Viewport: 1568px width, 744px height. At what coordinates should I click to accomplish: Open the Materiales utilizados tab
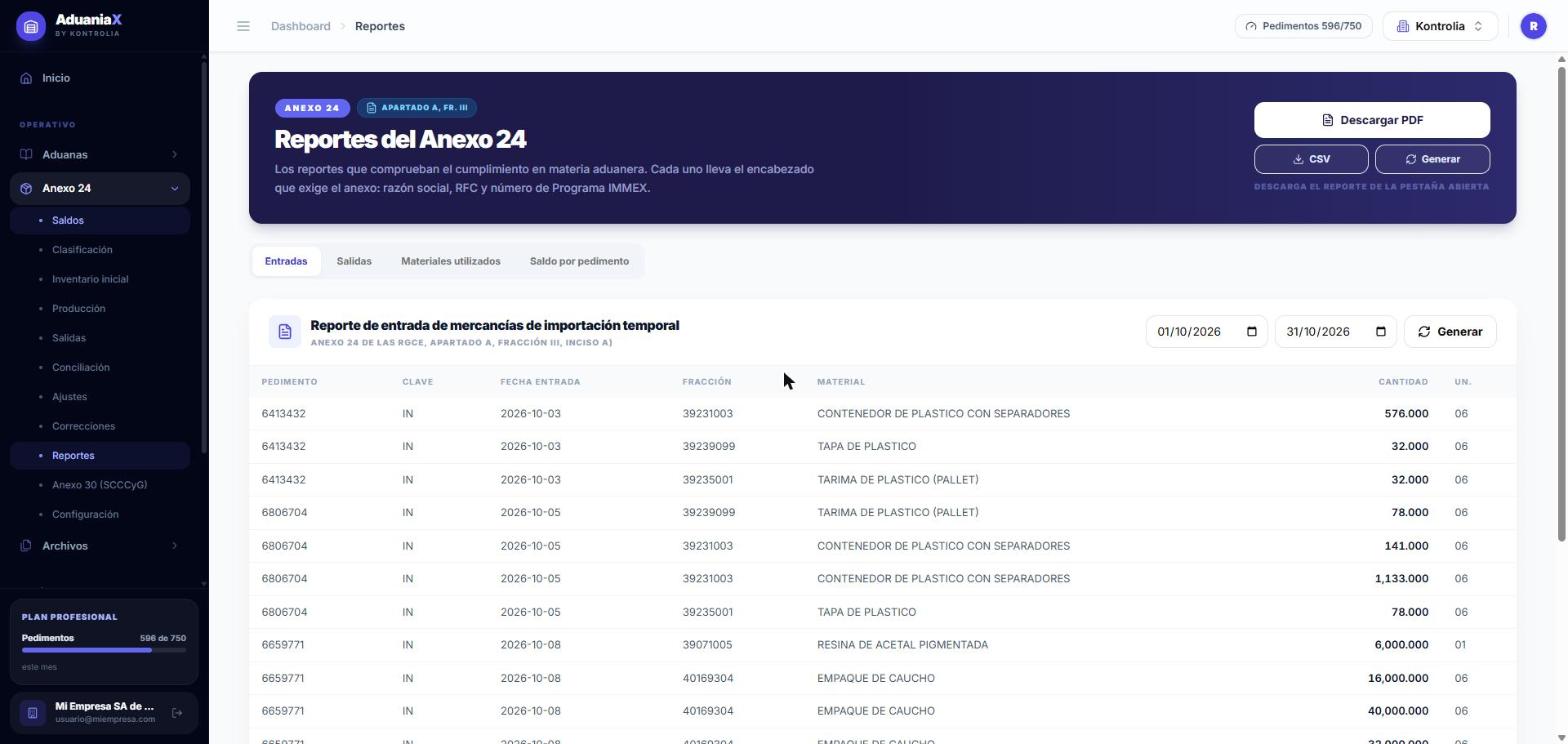click(451, 261)
